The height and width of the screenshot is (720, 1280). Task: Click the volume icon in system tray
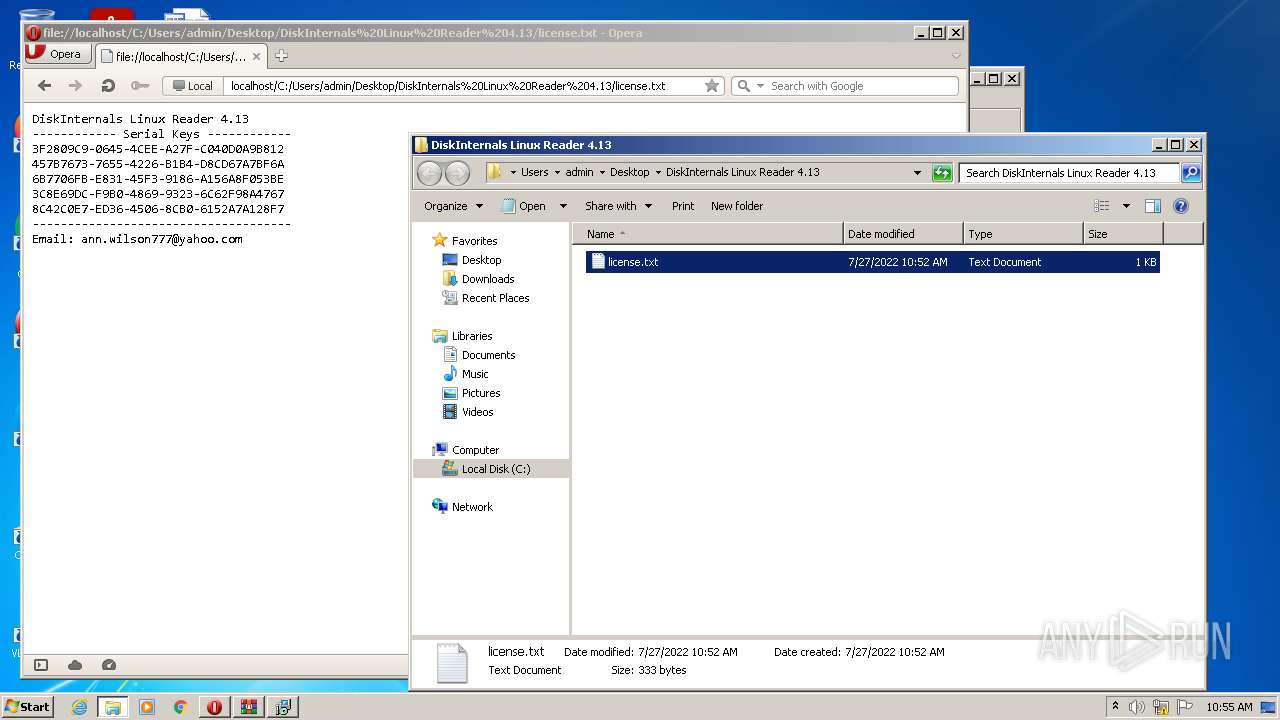tap(1137, 707)
